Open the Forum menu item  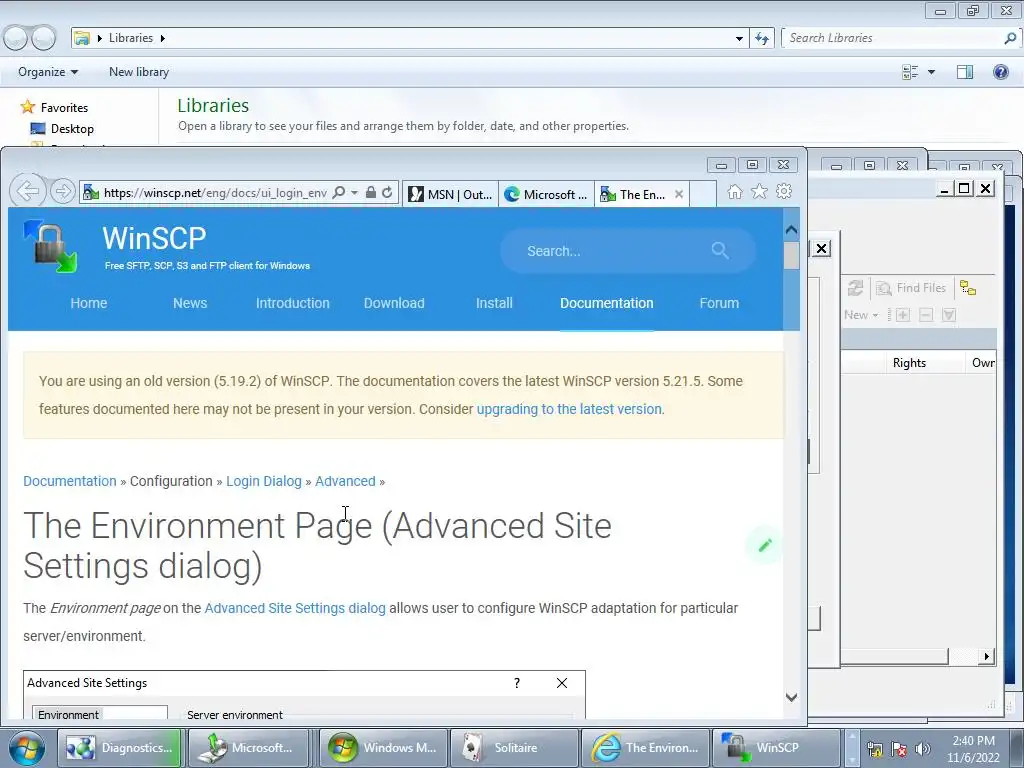(719, 303)
